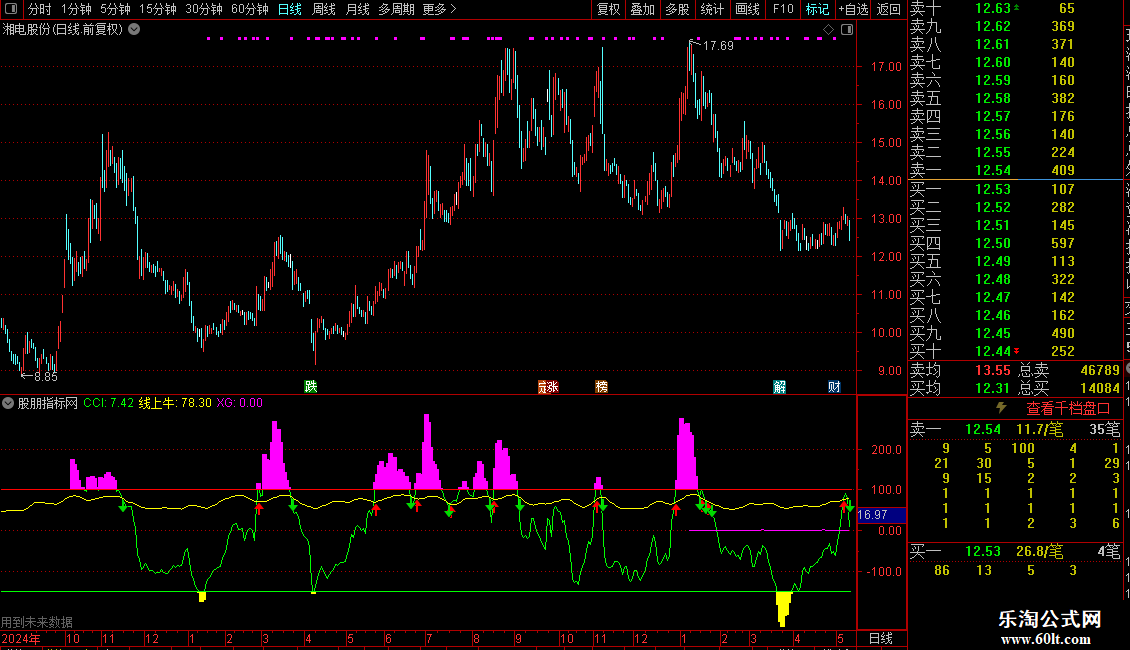Select the 卖一 12.54 quote row
The image size is (1130, 650).
tap(1015, 171)
